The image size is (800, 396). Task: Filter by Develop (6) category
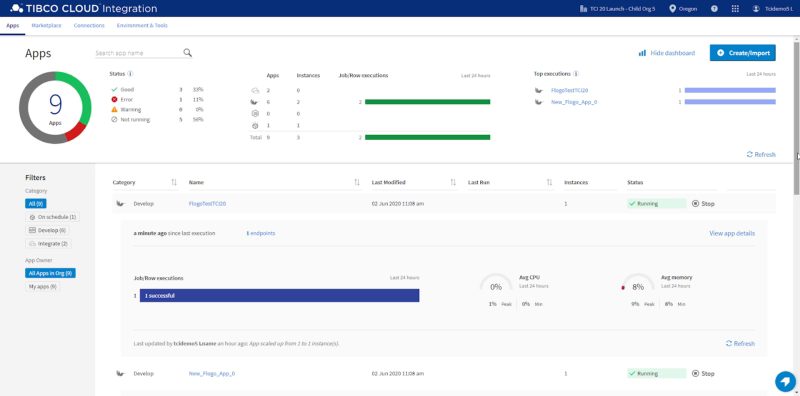point(47,230)
